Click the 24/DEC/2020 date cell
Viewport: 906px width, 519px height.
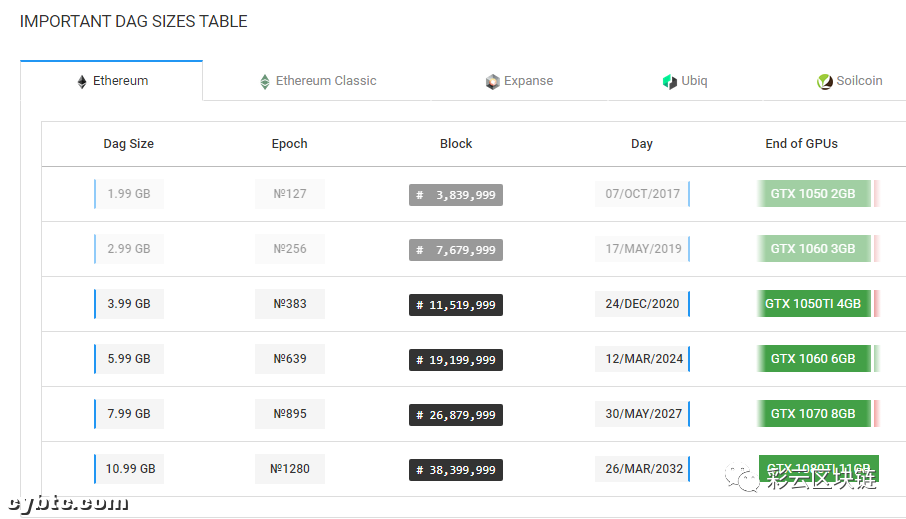[643, 304]
